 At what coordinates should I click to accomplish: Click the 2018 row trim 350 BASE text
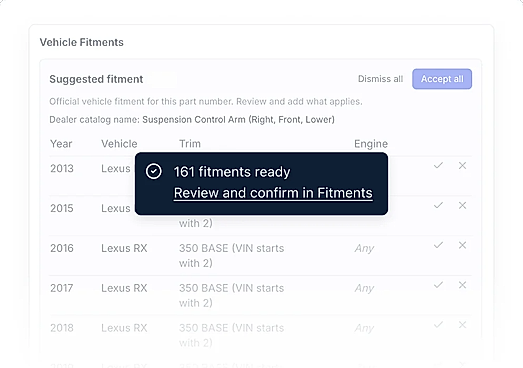pos(231,335)
